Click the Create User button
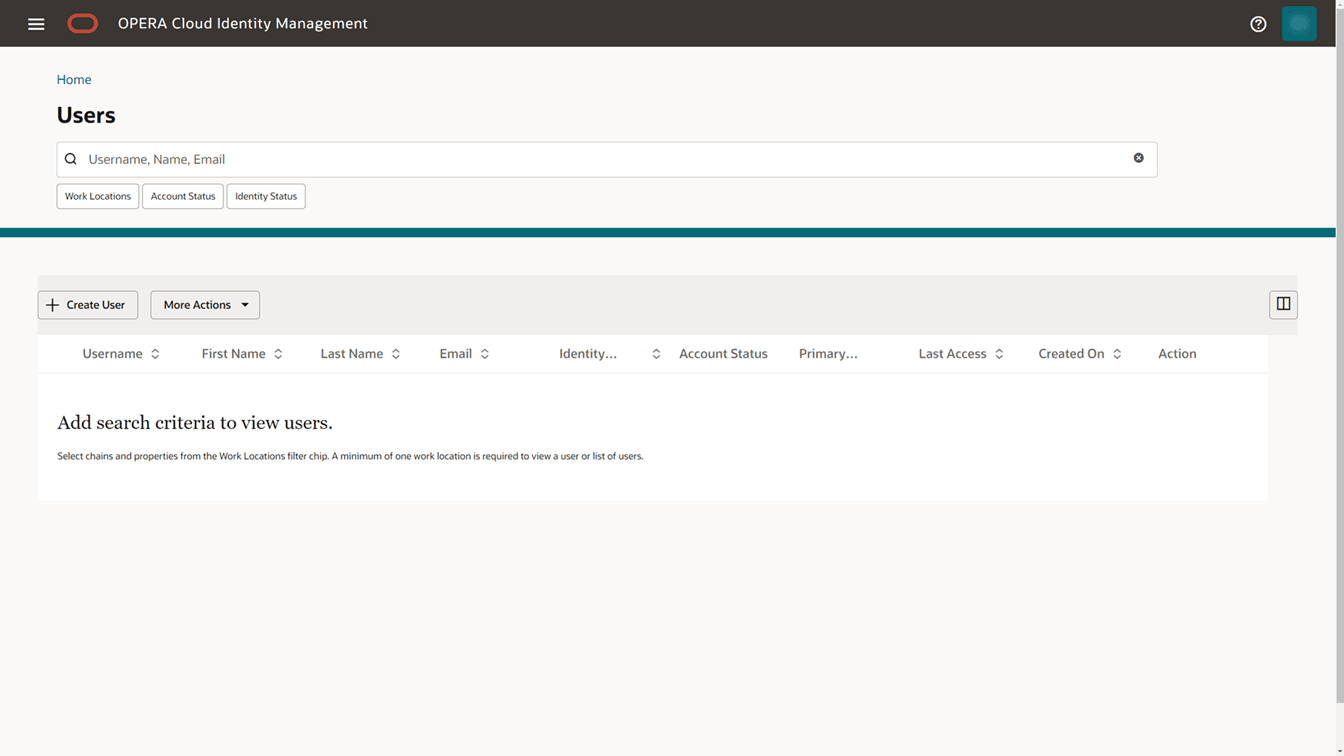The height and width of the screenshot is (756, 1344). (x=88, y=305)
